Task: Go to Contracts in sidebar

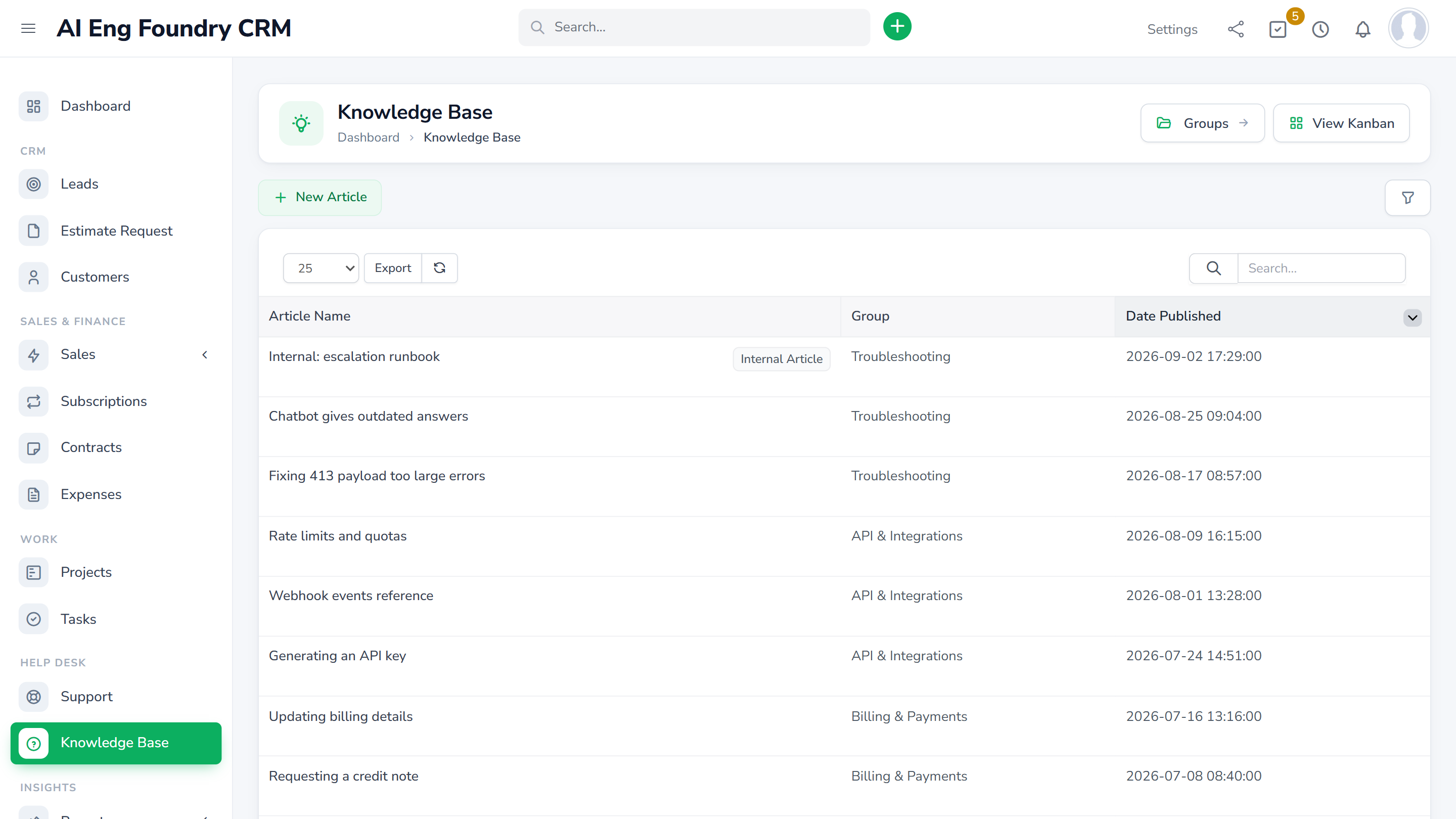Action: [91, 447]
